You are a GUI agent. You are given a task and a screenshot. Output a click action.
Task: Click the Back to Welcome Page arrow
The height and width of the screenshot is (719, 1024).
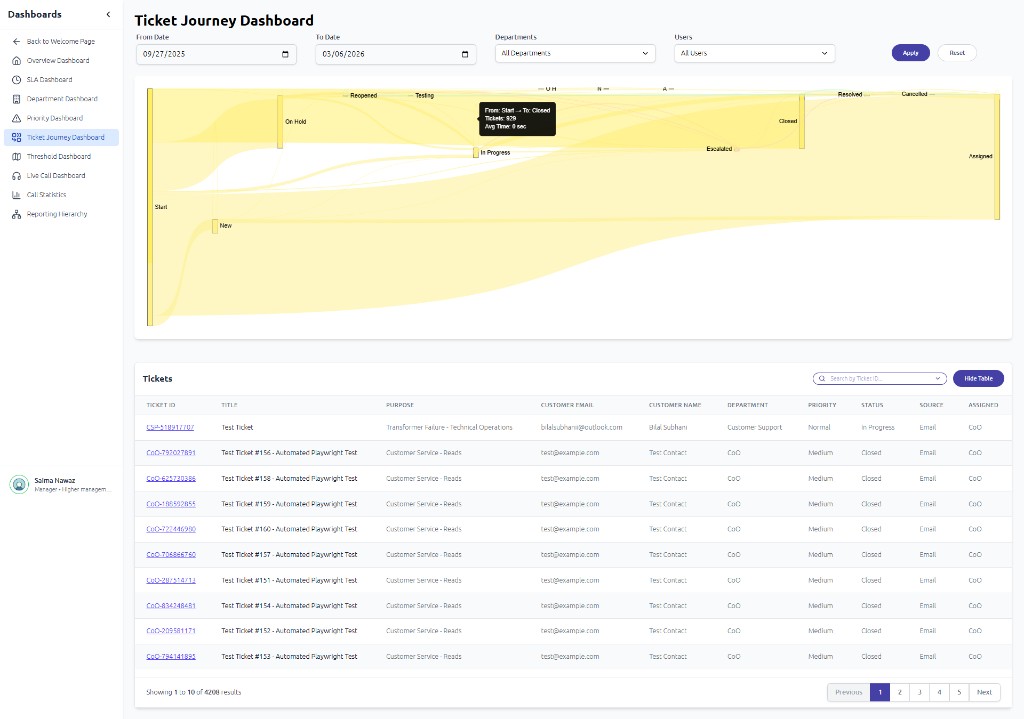point(16,42)
